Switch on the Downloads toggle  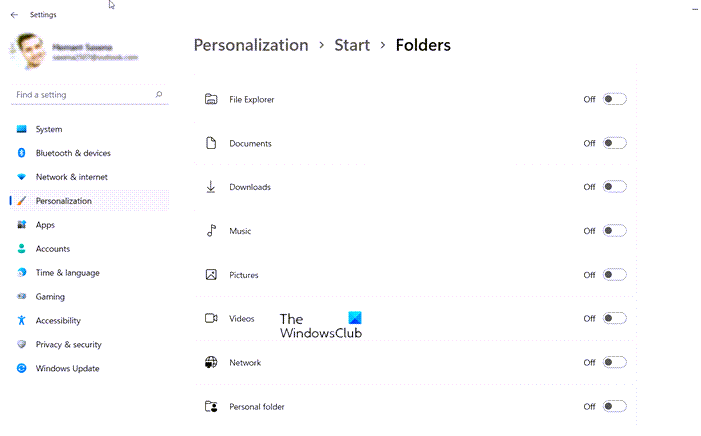coord(614,187)
